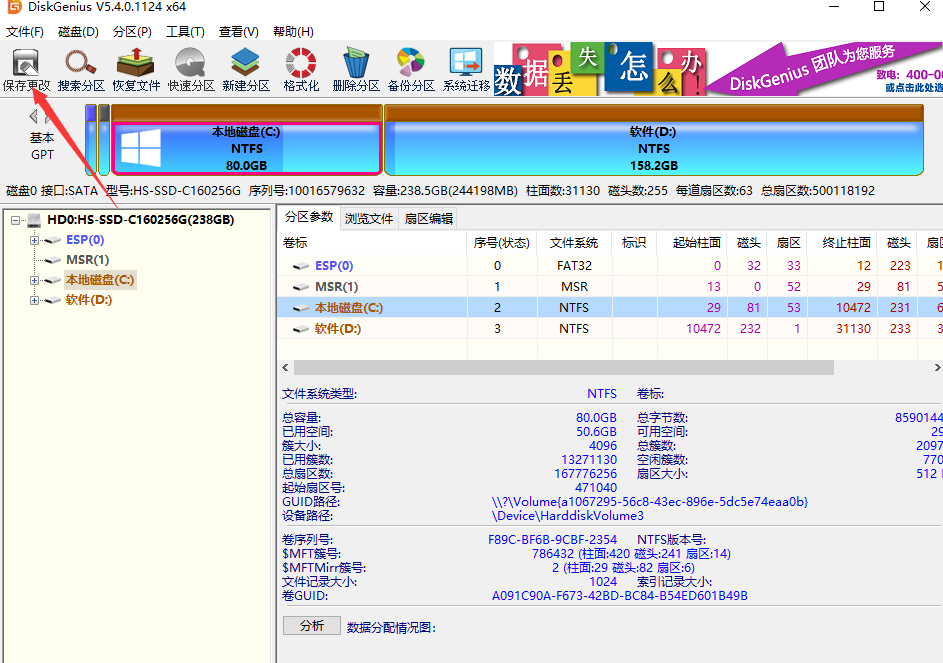Switch to the 浏览文件 tab
This screenshot has height=663, width=943.
click(x=369, y=219)
